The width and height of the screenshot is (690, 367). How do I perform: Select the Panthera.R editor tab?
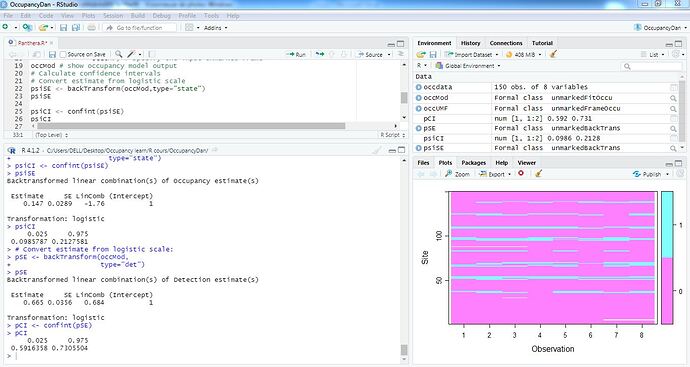[x=32, y=43]
